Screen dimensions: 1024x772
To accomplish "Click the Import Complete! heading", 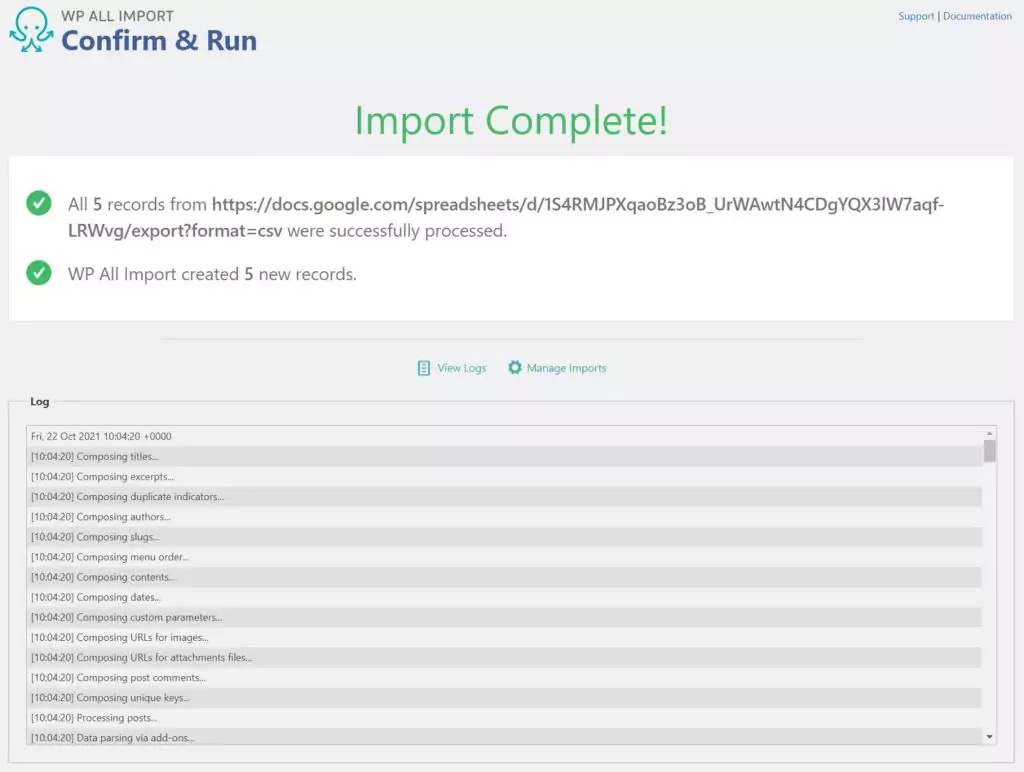I will pos(511,121).
